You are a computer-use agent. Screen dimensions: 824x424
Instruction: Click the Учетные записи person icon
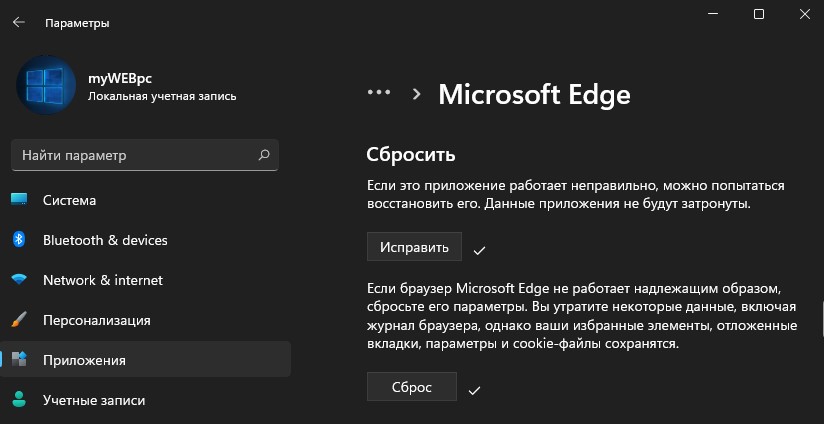(x=19, y=400)
